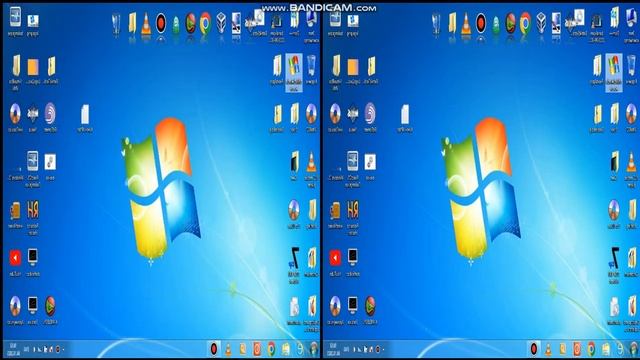Click VLC button in right taskbar
This screenshot has width=640, height=360.
click(x=548, y=349)
